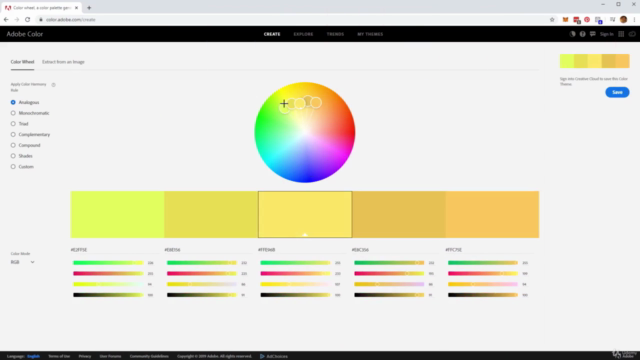The image size is (640, 360).
Task: Select the #E8C356 mustard swatch
Action: (399, 214)
